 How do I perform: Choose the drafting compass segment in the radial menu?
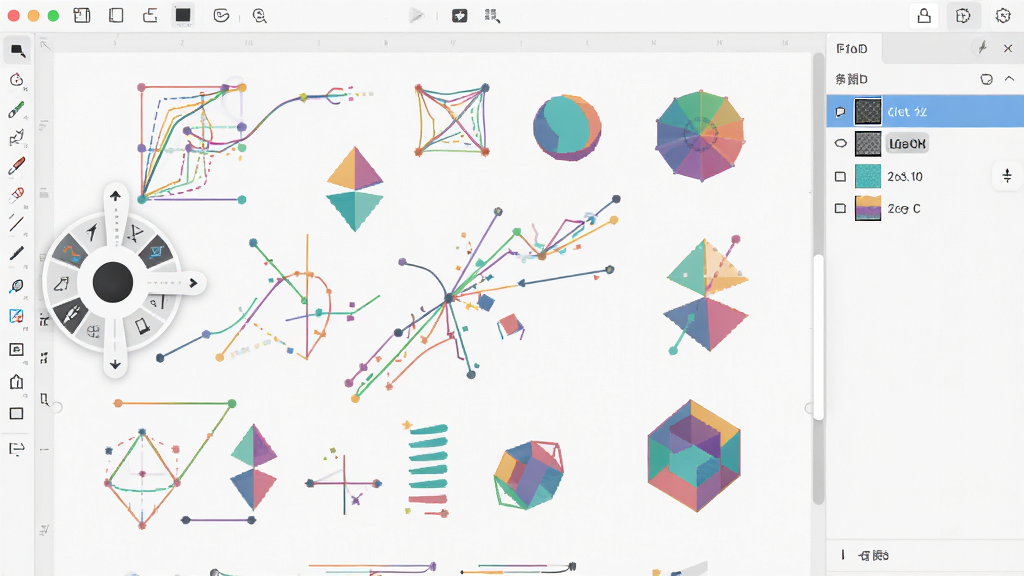(135, 233)
